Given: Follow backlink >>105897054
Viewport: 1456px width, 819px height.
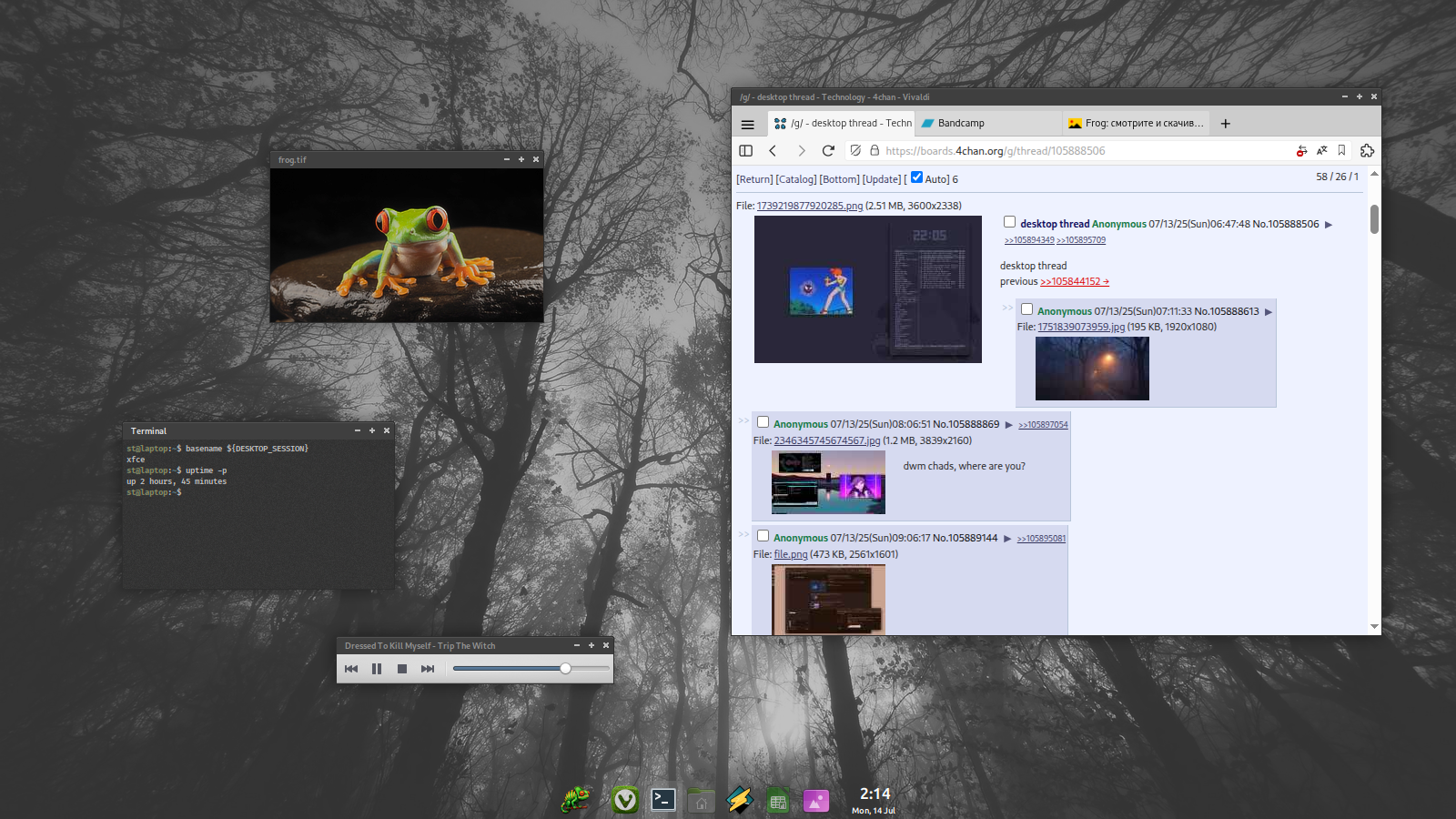Looking at the screenshot, I should (x=1043, y=425).
